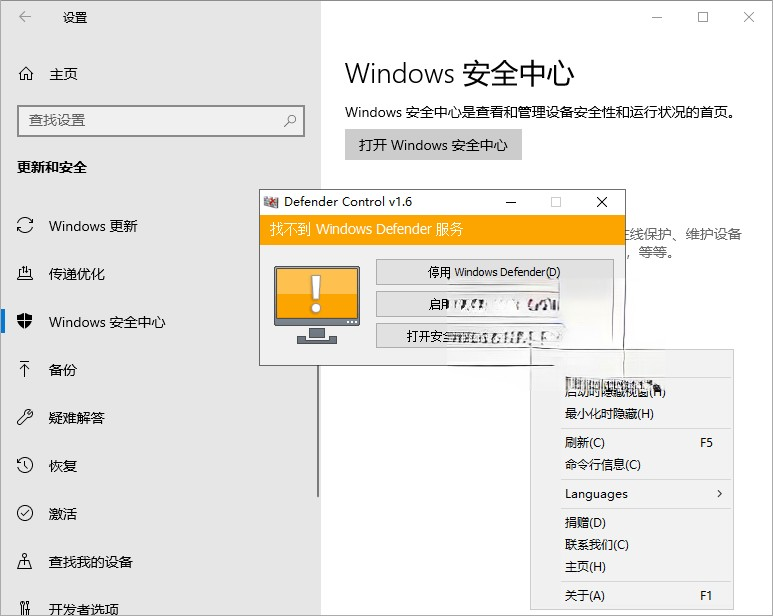Image resolution: width=773 pixels, height=616 pixels.
Task: Open the 激活 settings page
Action: point(63,513)
